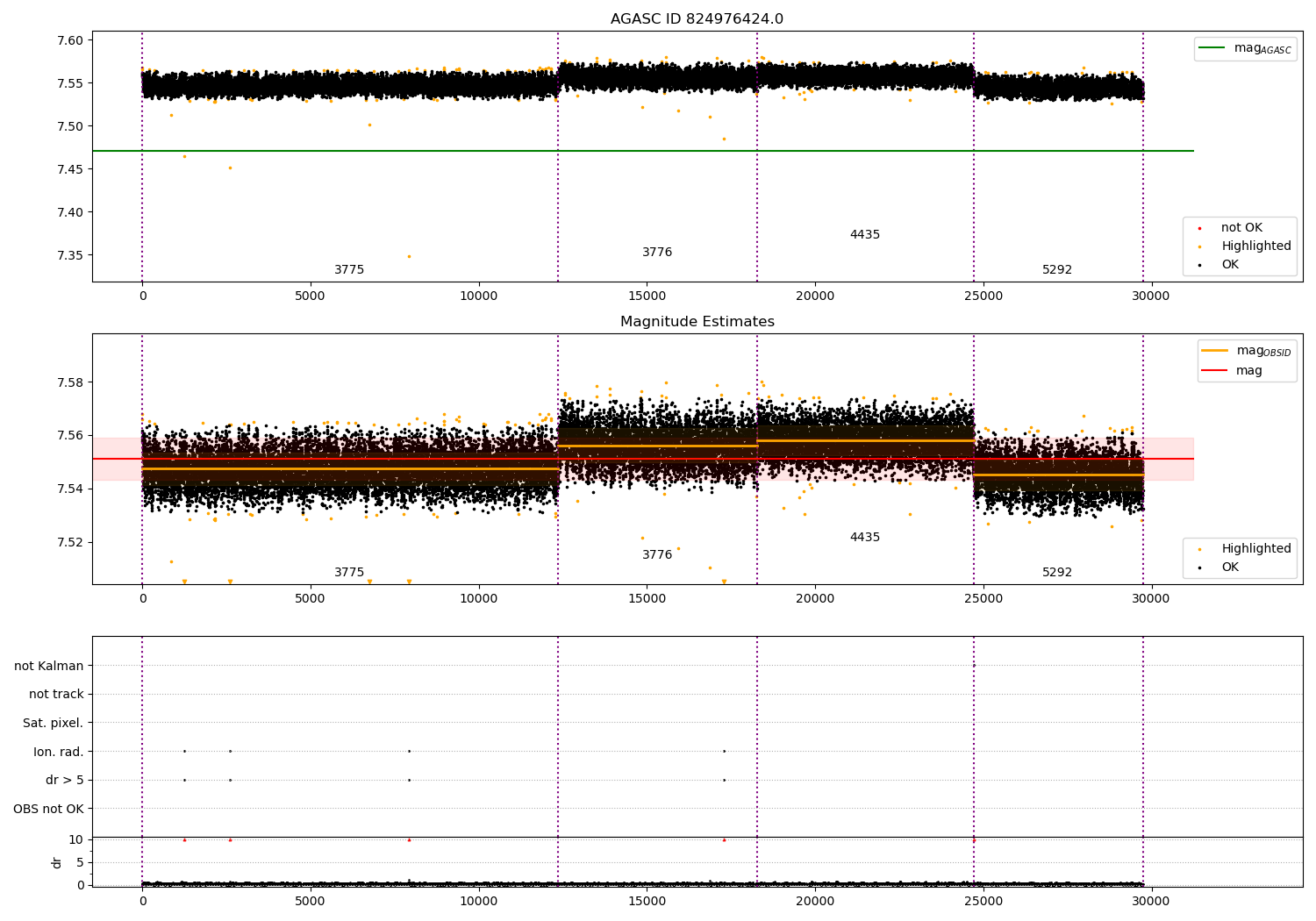Click the 'OK' entry in the middle plot legend

tap(1219, 568)
